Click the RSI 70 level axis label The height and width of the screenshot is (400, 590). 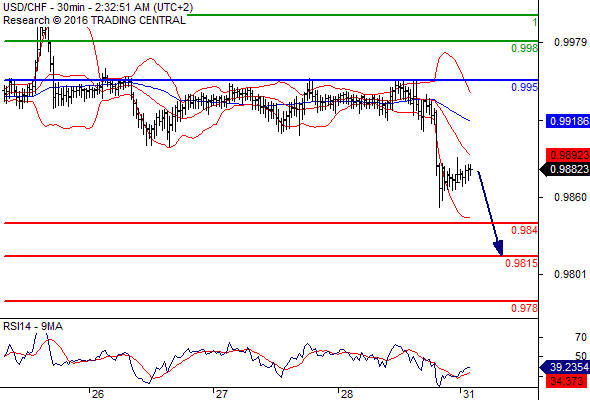pos(581,337)
